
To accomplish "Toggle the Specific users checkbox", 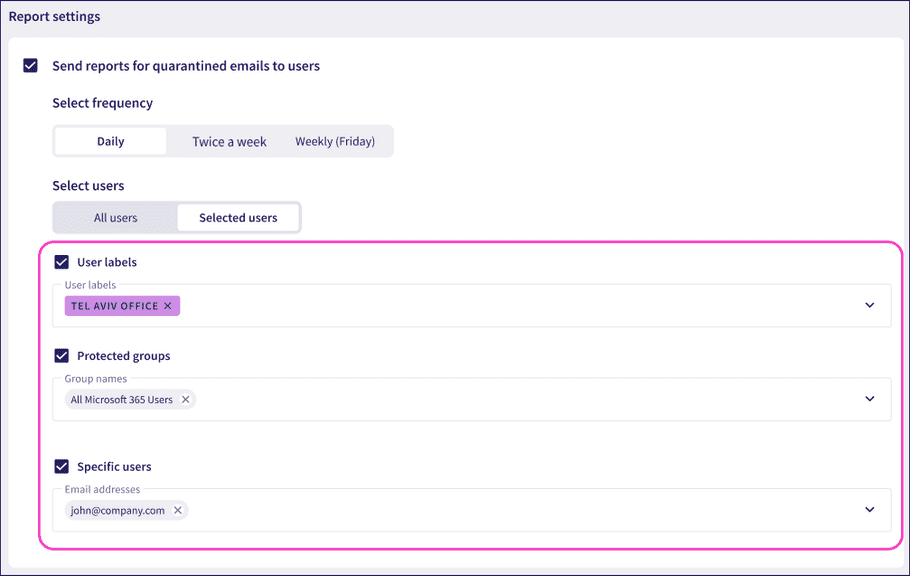I will [x=61, y=466].
